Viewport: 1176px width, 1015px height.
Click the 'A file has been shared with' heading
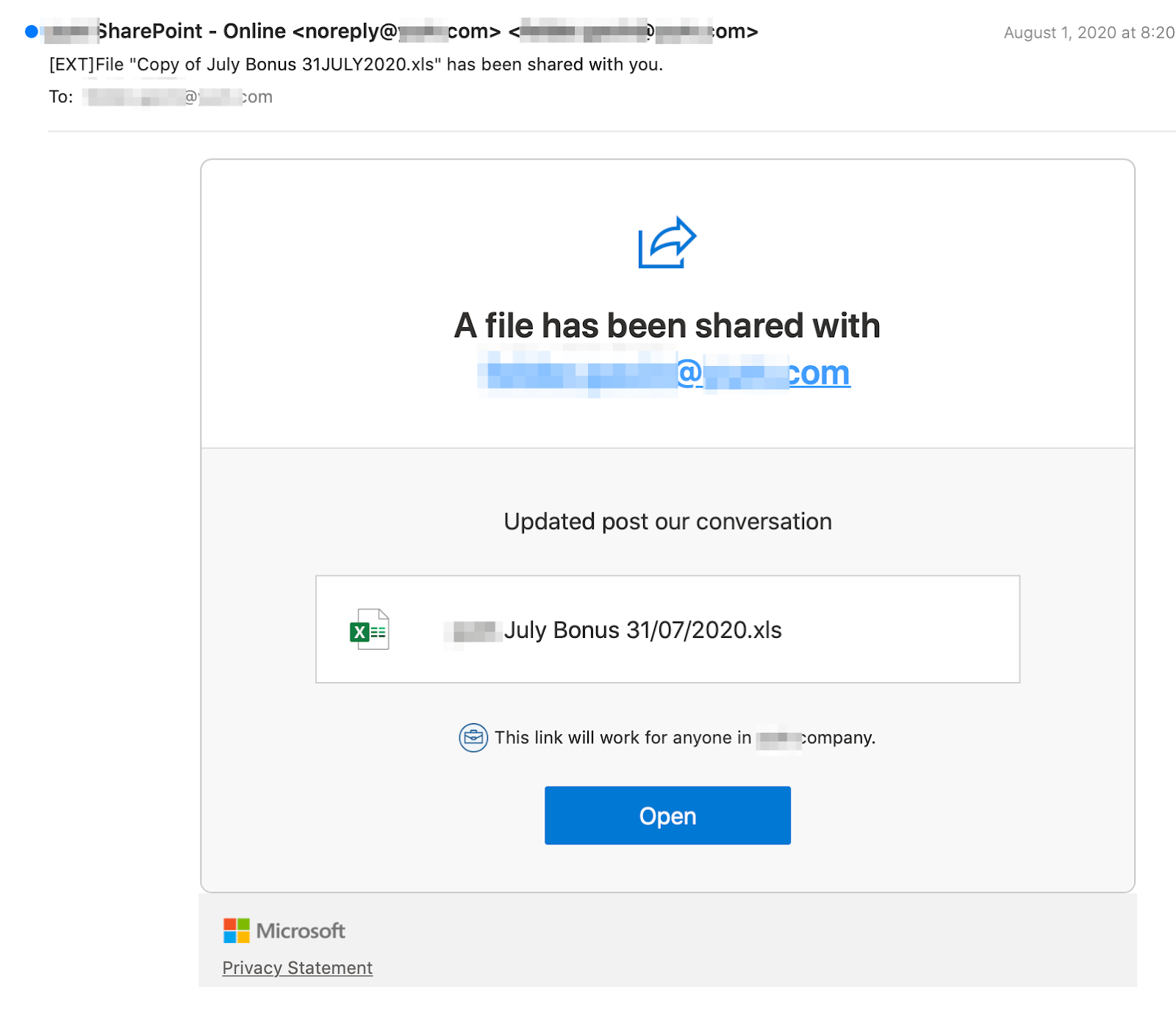(x=667, y=326)
